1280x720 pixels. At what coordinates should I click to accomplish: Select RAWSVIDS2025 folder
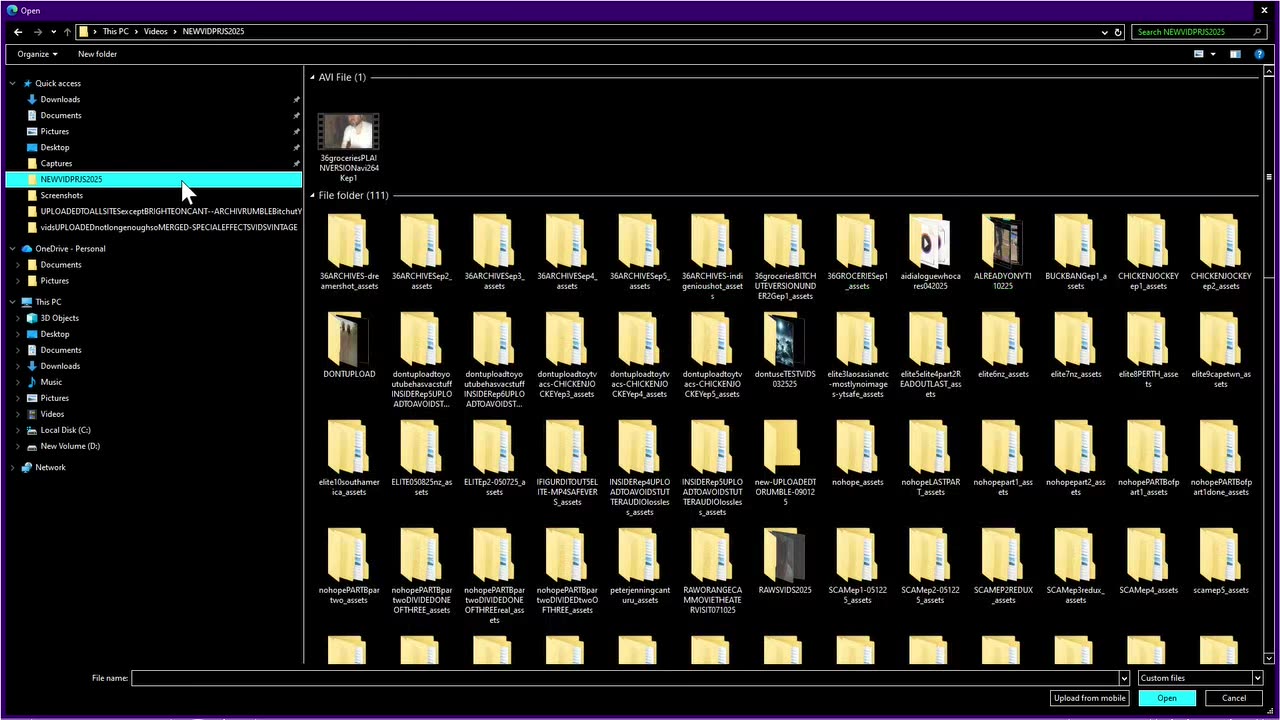pyautogui.click(x=784, y=562)
